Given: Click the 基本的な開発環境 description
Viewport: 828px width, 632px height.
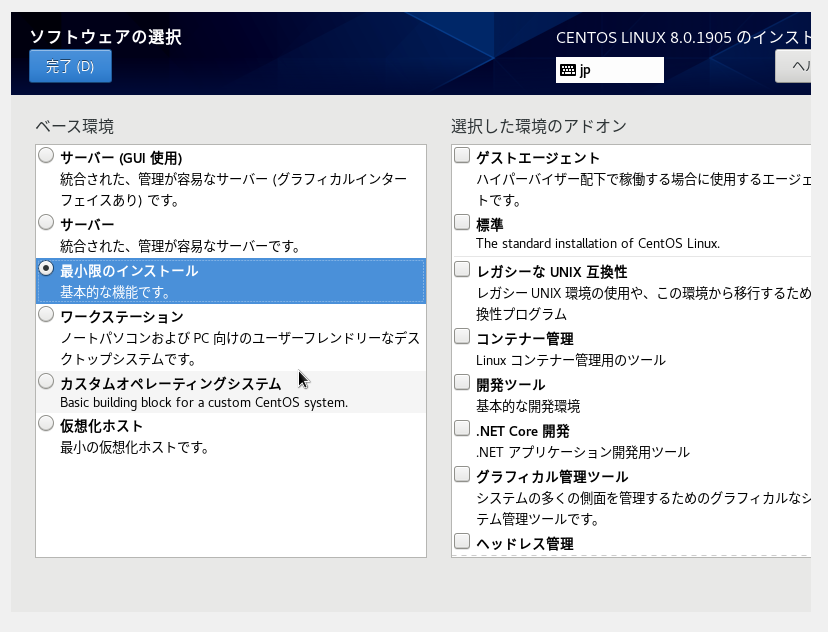Looking at the screenshot, I should [528, 406].
